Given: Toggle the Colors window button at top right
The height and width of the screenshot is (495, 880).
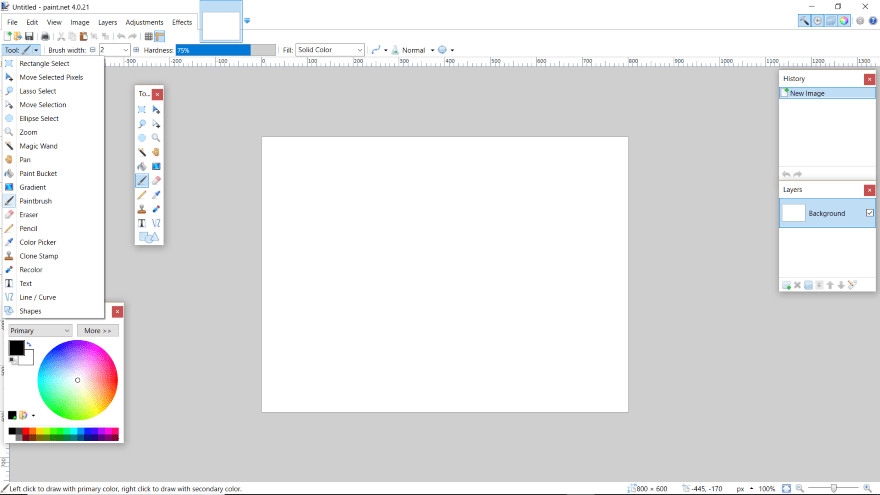Looking at the screenshot, I should pos(844,20).
